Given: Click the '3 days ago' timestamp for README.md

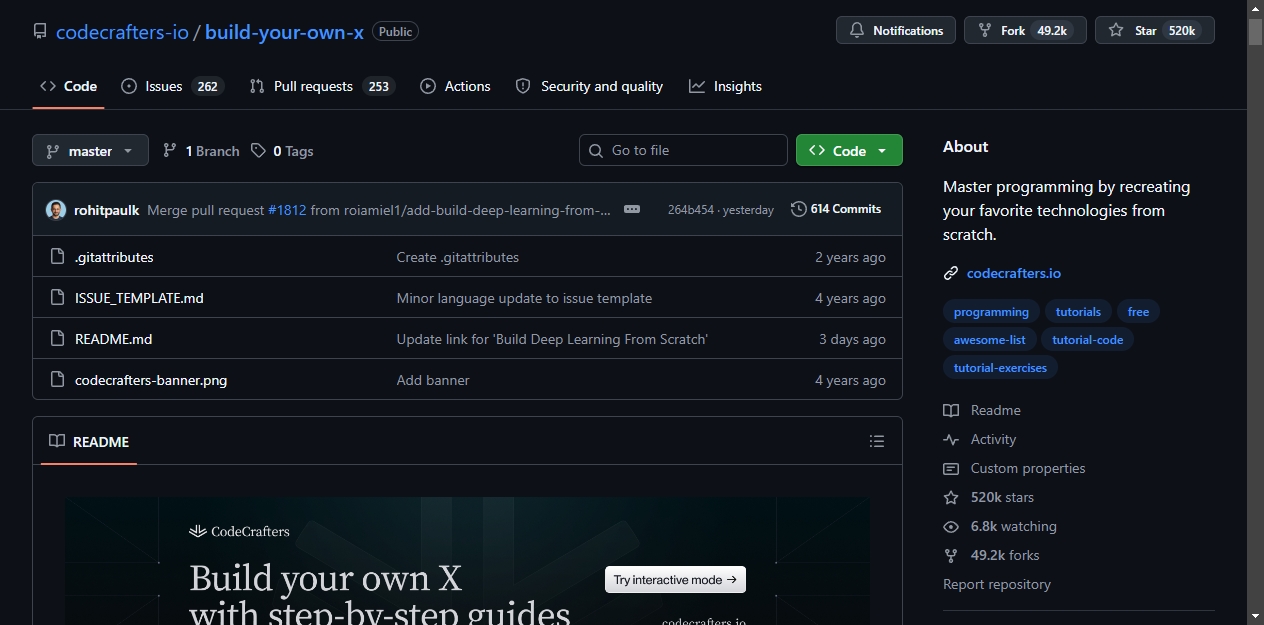Looking at the screenshot, I should coord(852,339).
